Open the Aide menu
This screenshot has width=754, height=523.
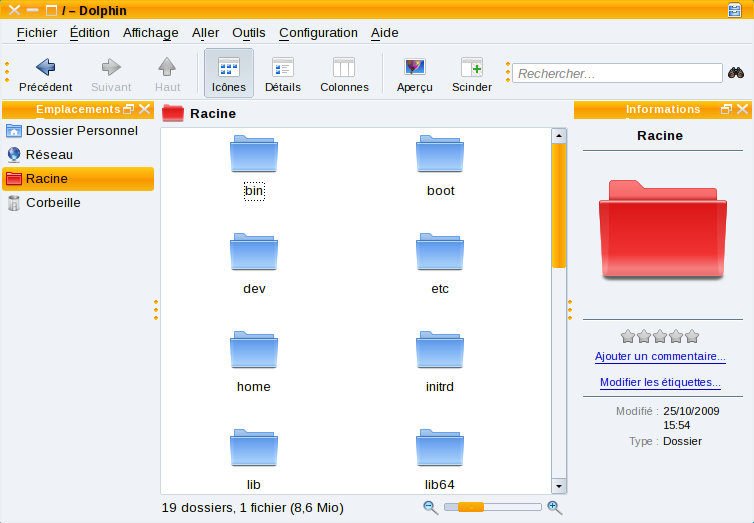tap(385, 33)
